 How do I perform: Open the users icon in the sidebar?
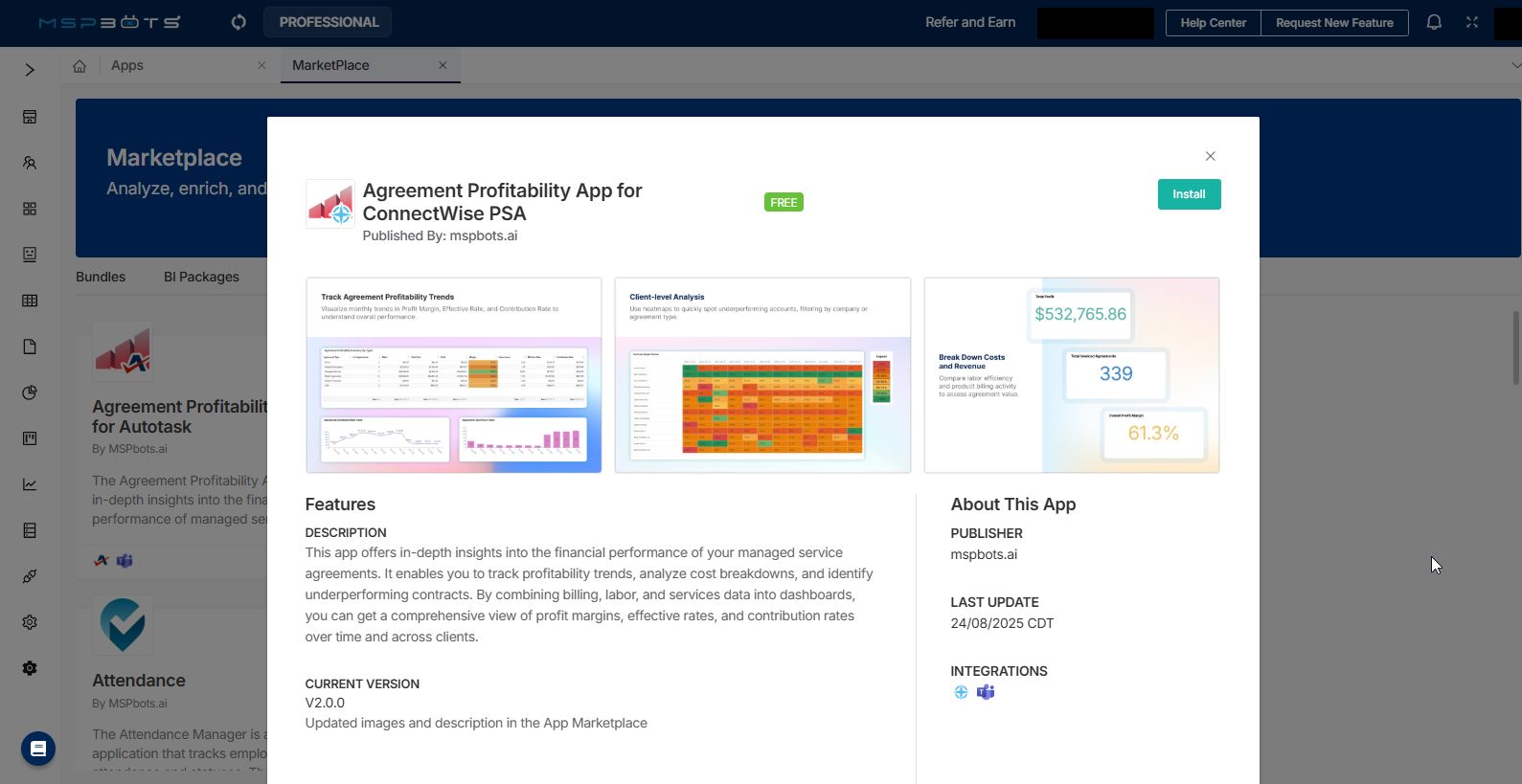[x=30, y=163]
